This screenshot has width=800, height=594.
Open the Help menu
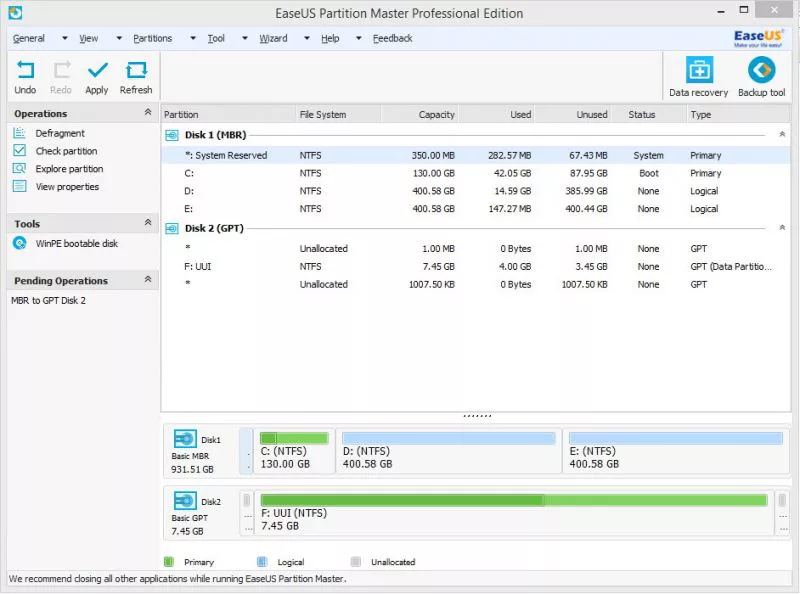click(330, 38)
